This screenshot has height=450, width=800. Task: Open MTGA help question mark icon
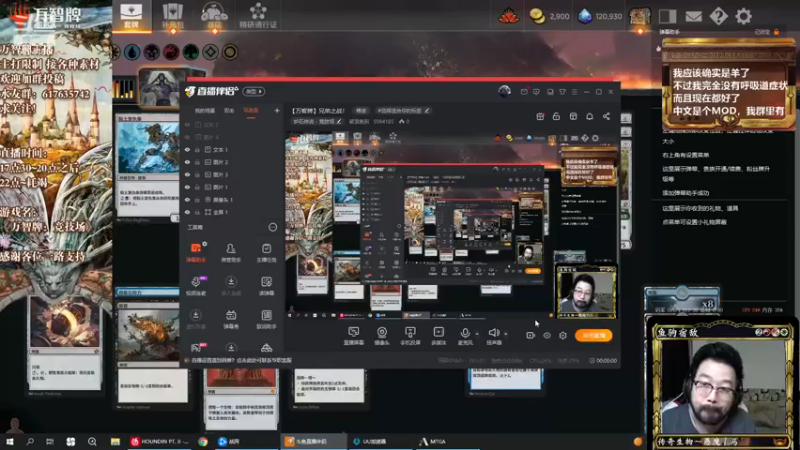(718, 16)
